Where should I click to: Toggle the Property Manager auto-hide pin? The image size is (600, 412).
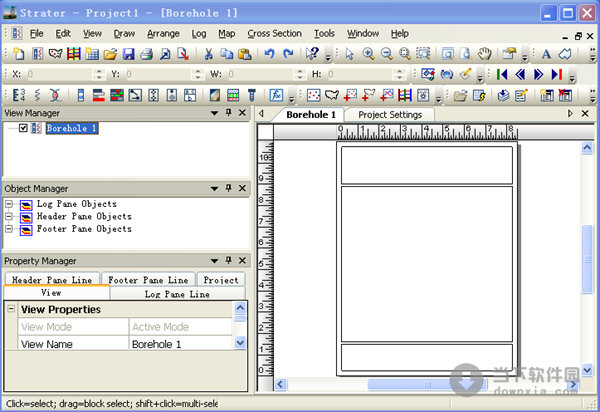click(x=228, y=260)
